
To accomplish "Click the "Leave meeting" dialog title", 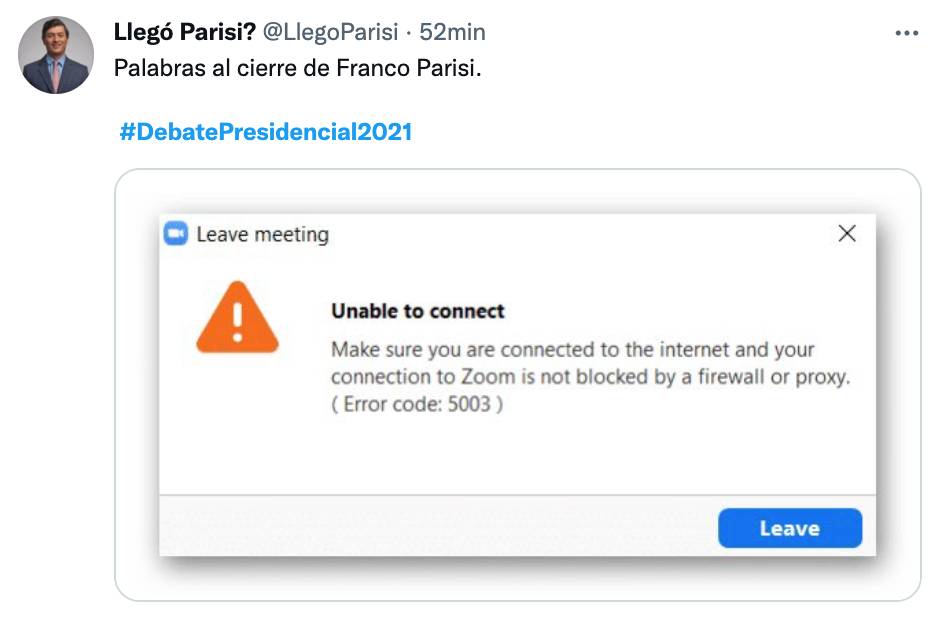I will pos(262,235).
